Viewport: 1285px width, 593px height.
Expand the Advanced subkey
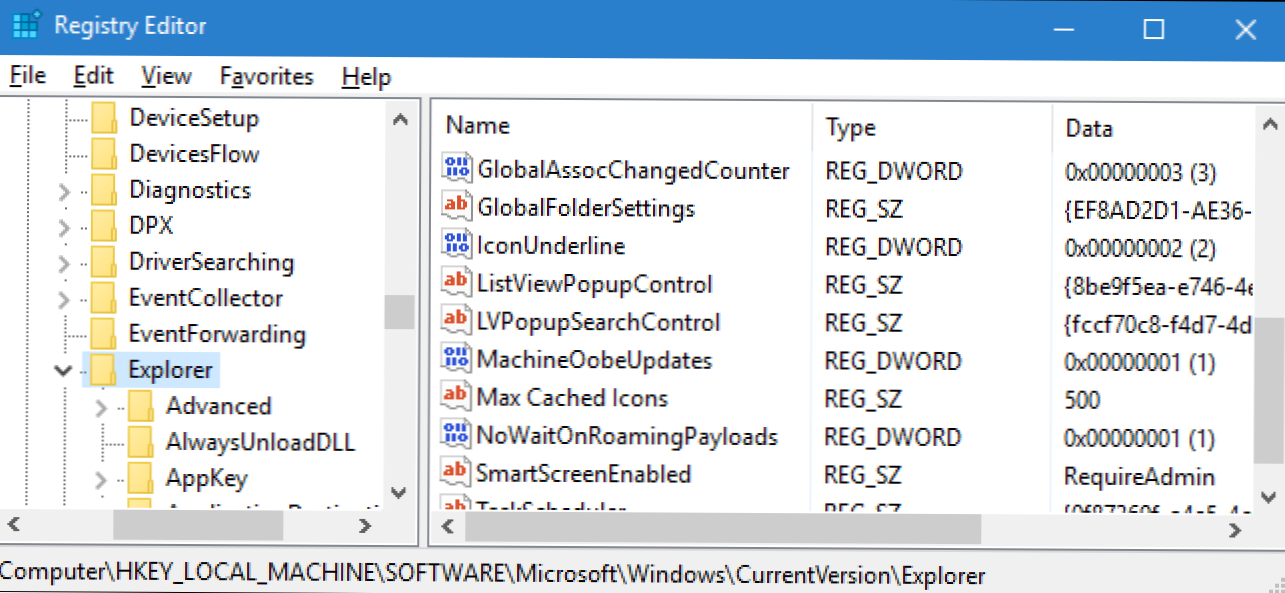[101, 407]
